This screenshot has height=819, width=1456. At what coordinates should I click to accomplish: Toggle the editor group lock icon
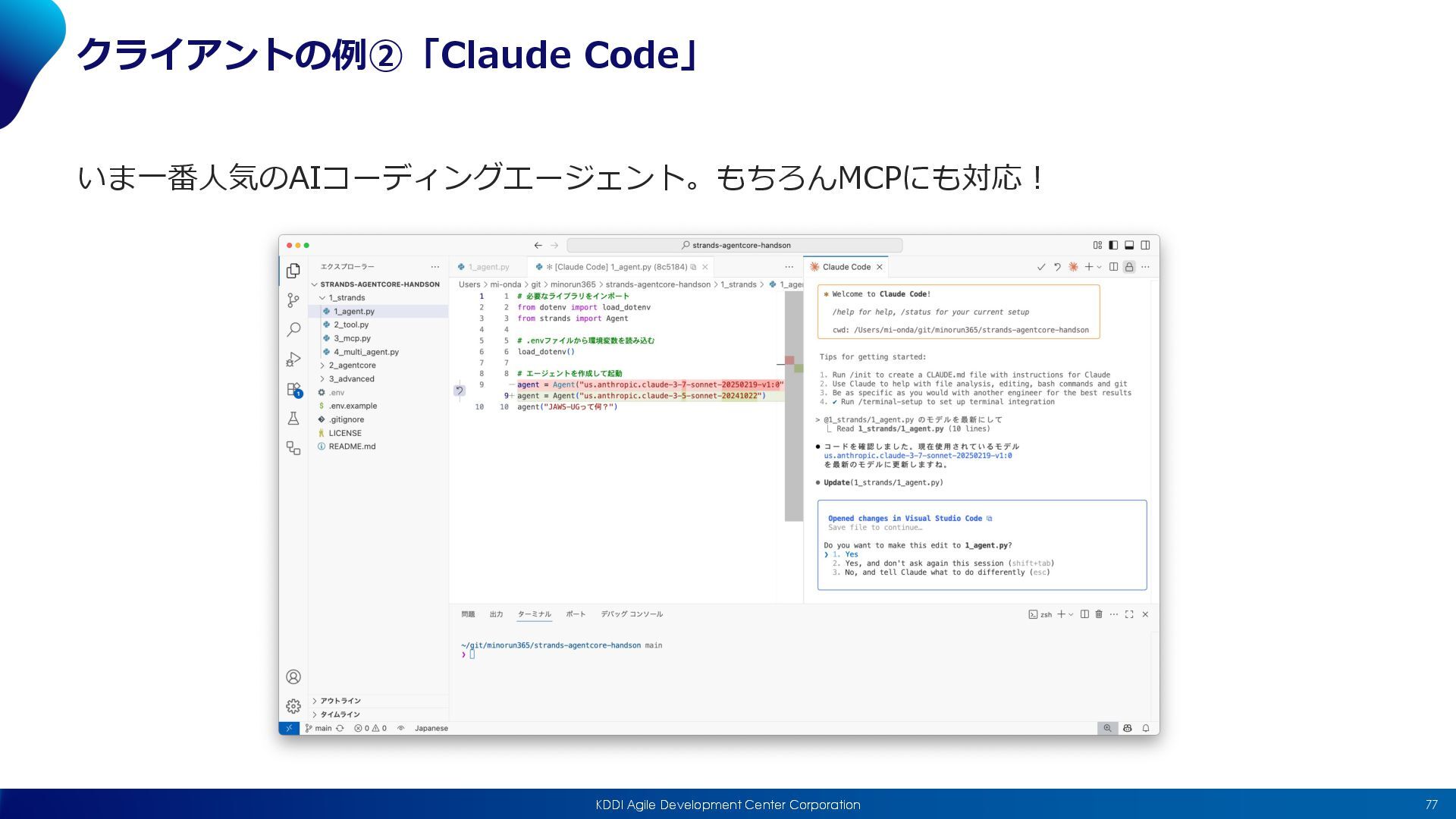click(x=1129, y=267)
